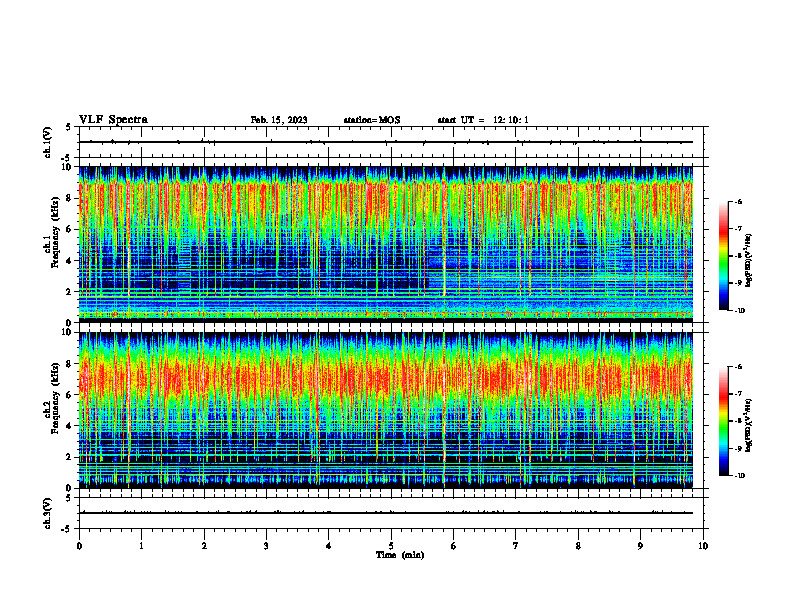Click the "Time (min)" axis title
Image resolution: width=792 pixels, height=612 pixels.
[x=400, y=555]
